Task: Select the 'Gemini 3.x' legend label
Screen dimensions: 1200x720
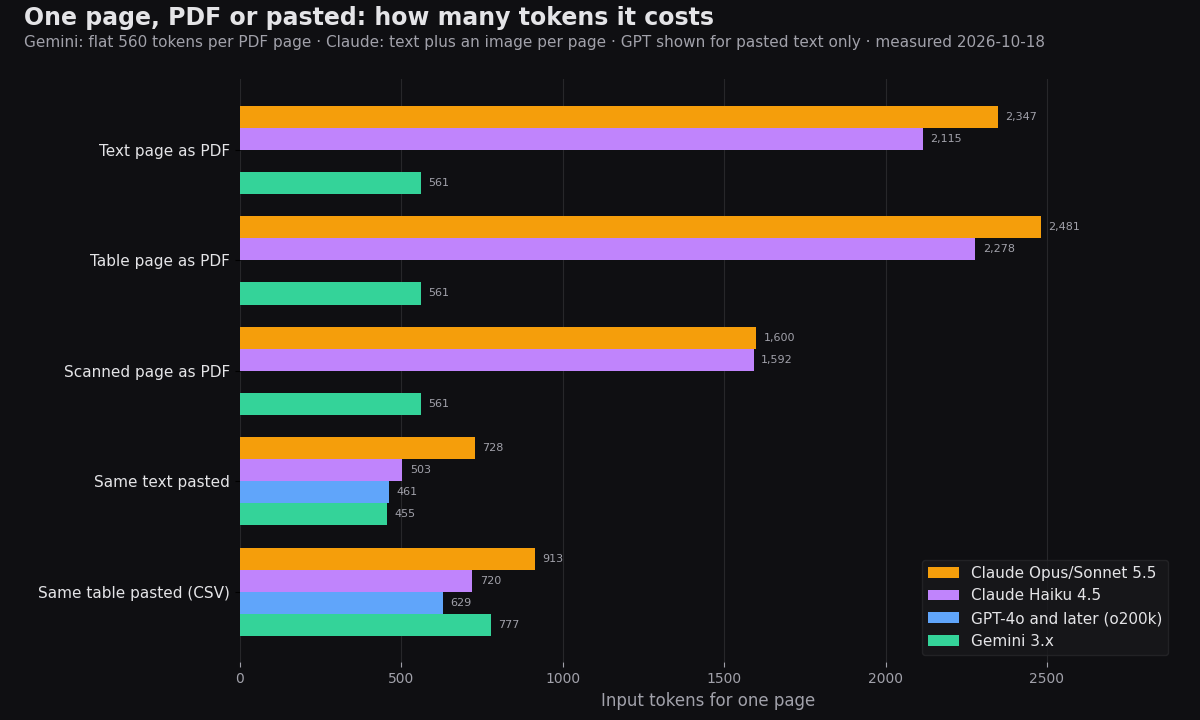Action: point(1012,641)
